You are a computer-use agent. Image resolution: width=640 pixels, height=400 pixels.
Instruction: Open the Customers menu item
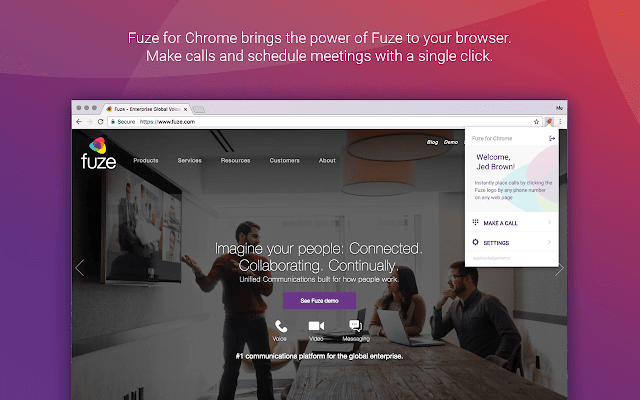pyautogui.click(x=284, y=160)
